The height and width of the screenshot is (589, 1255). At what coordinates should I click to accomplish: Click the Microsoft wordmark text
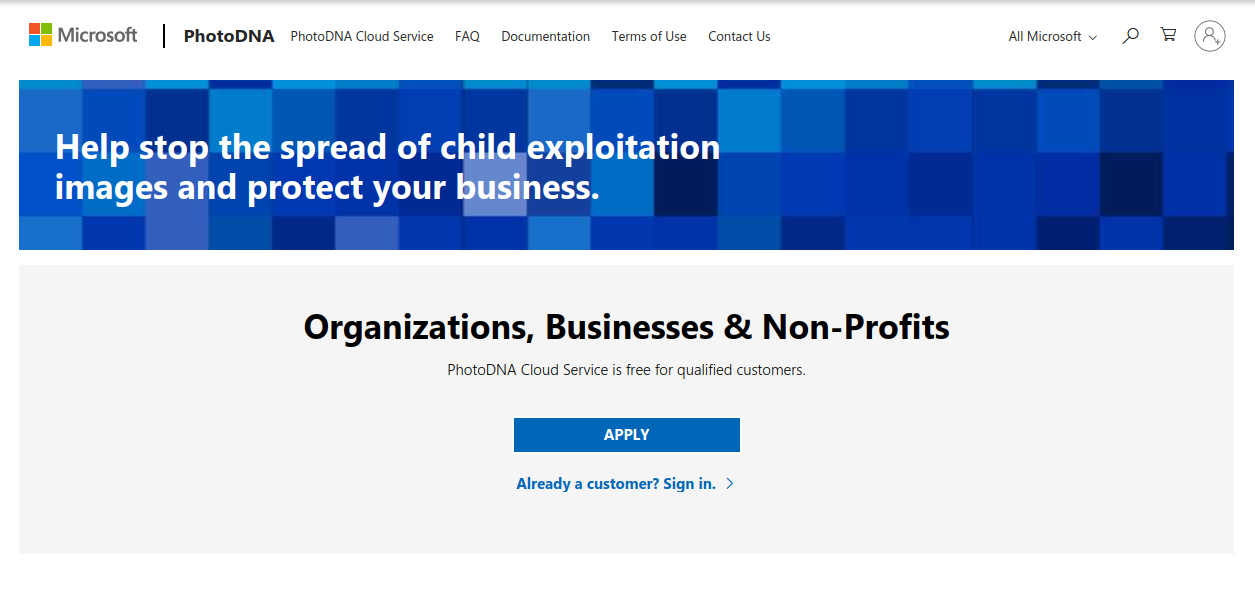pos(97,35)
